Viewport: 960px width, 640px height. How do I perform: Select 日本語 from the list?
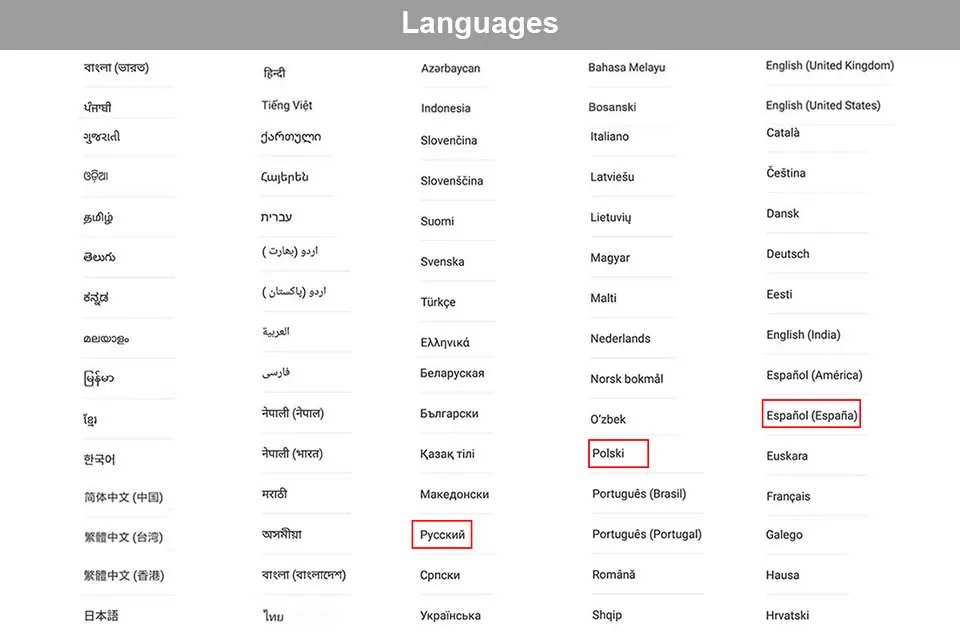(101, 616)
